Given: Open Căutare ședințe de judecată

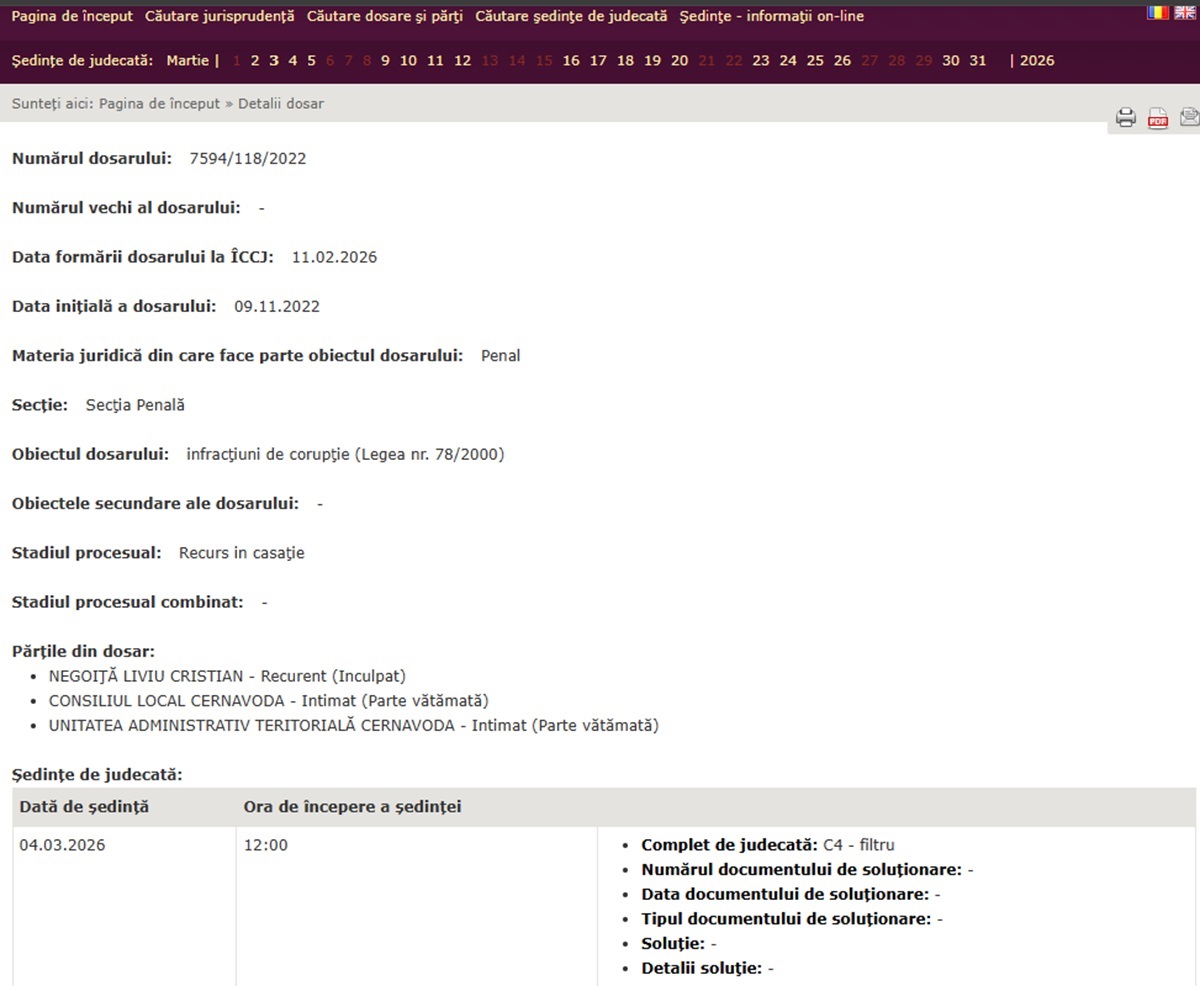Looking at the screenshot, I should 571,17.
